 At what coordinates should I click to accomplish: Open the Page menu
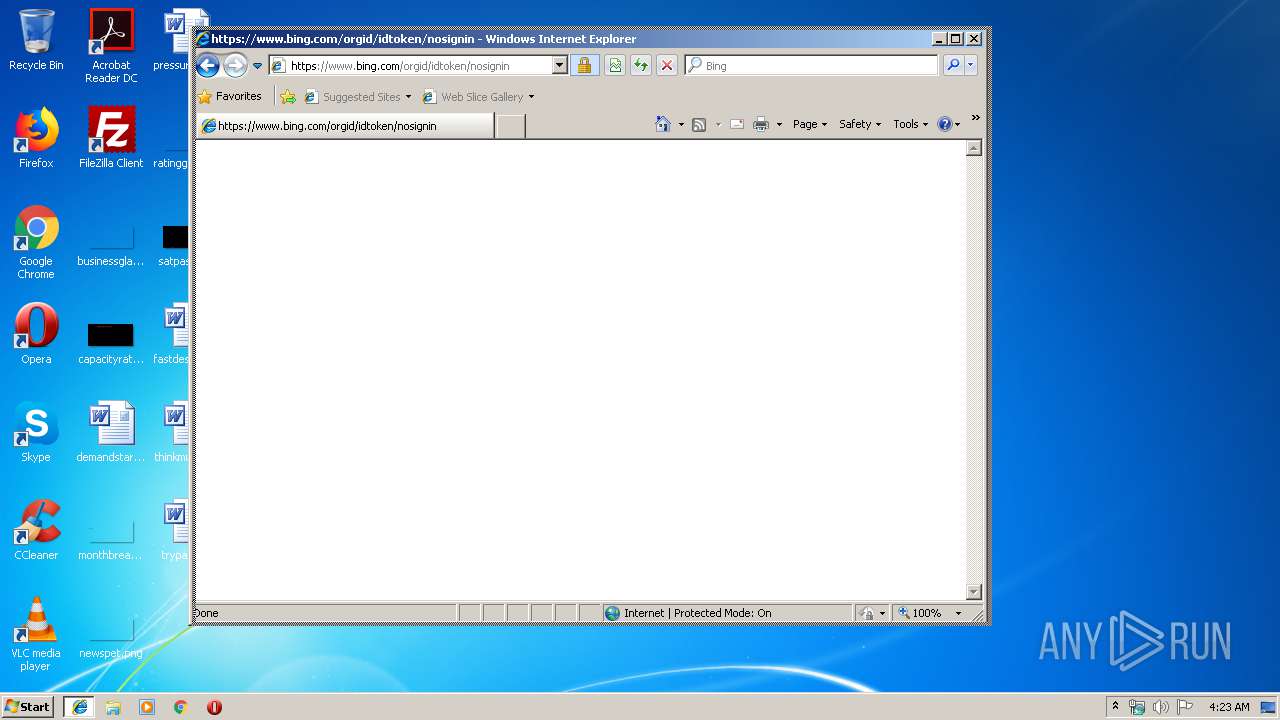point(810,125)
